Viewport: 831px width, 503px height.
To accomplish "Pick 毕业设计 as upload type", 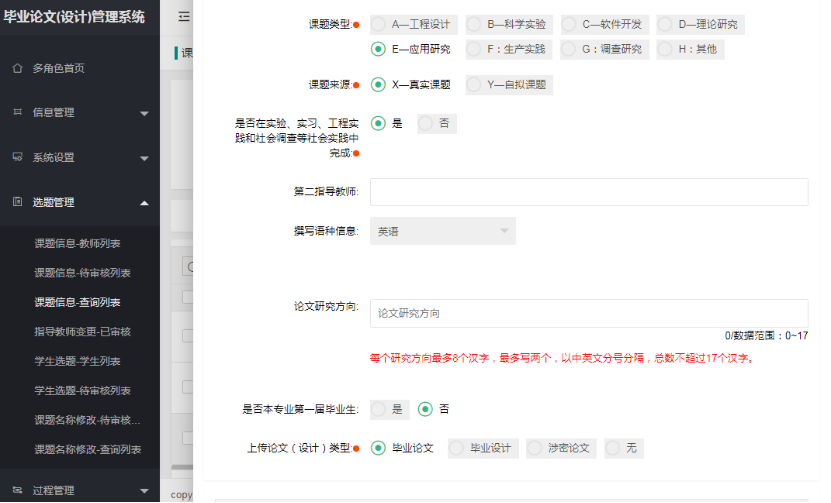I will (457, 448).
